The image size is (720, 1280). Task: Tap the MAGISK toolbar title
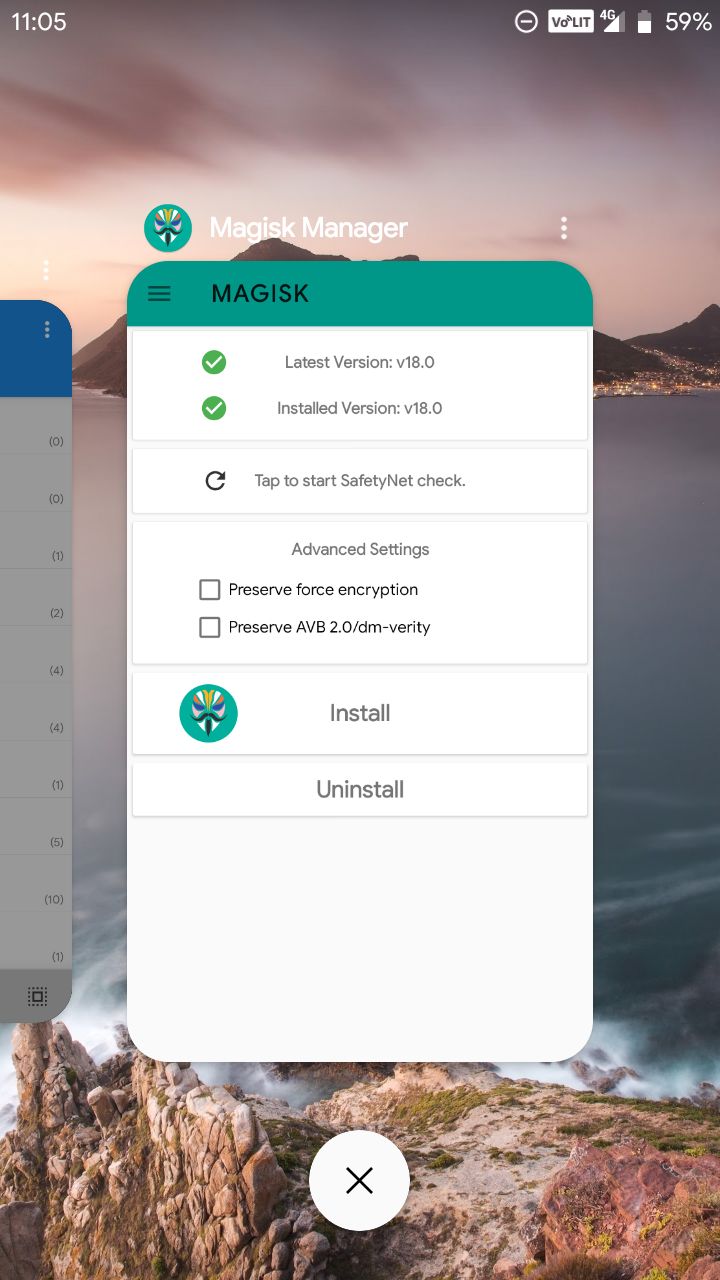[x=260, y=293]
